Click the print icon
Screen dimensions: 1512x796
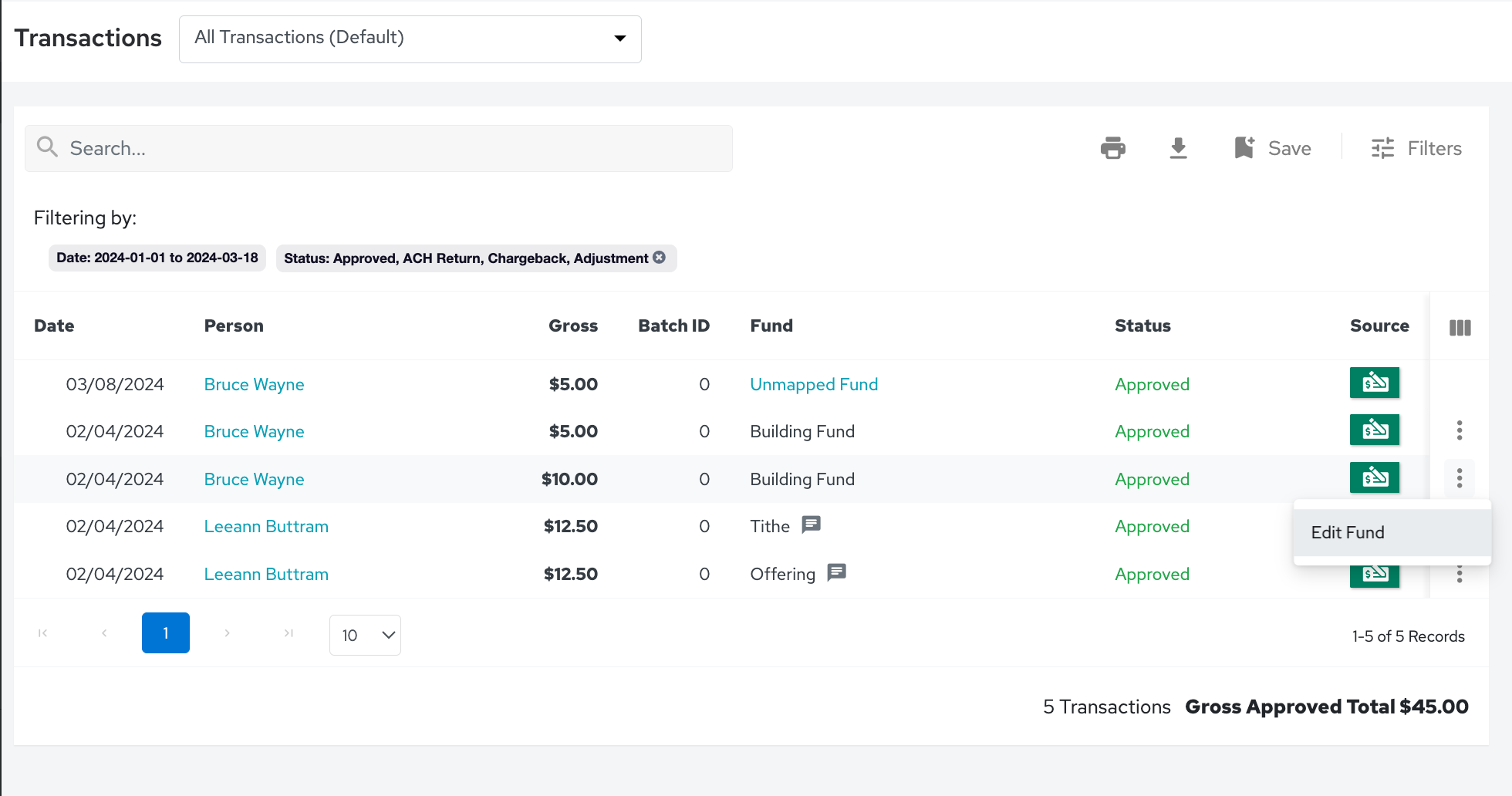pos(1112,147)
